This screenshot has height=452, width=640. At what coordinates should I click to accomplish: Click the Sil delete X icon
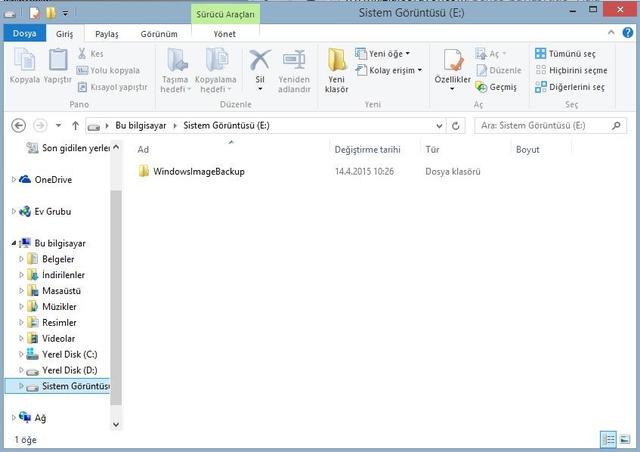click(x=260, y=60)
